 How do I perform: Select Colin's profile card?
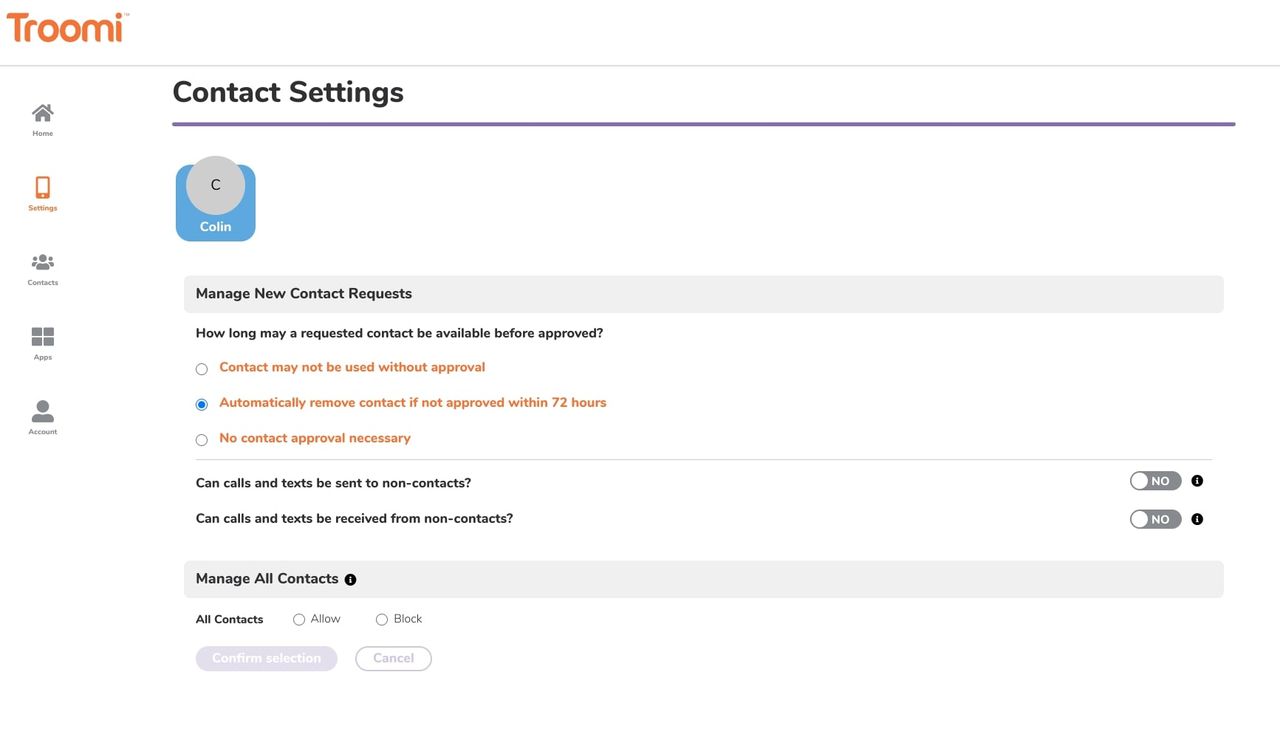point(216,199)
